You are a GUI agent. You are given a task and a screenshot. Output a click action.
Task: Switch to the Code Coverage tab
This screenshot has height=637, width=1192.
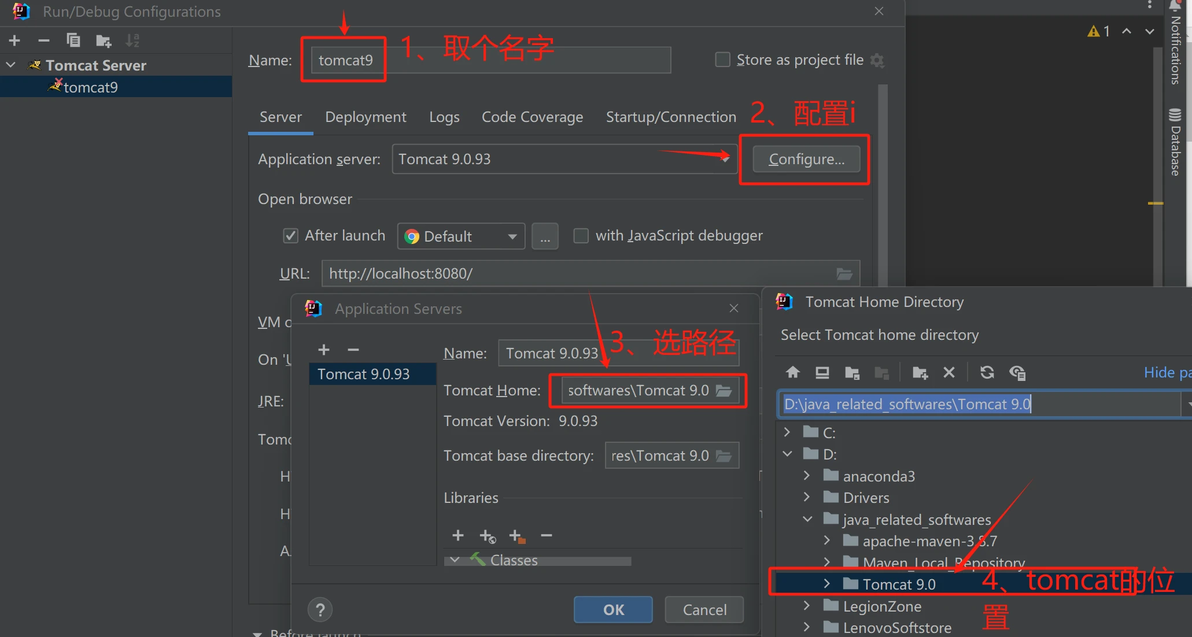[532, 117]
